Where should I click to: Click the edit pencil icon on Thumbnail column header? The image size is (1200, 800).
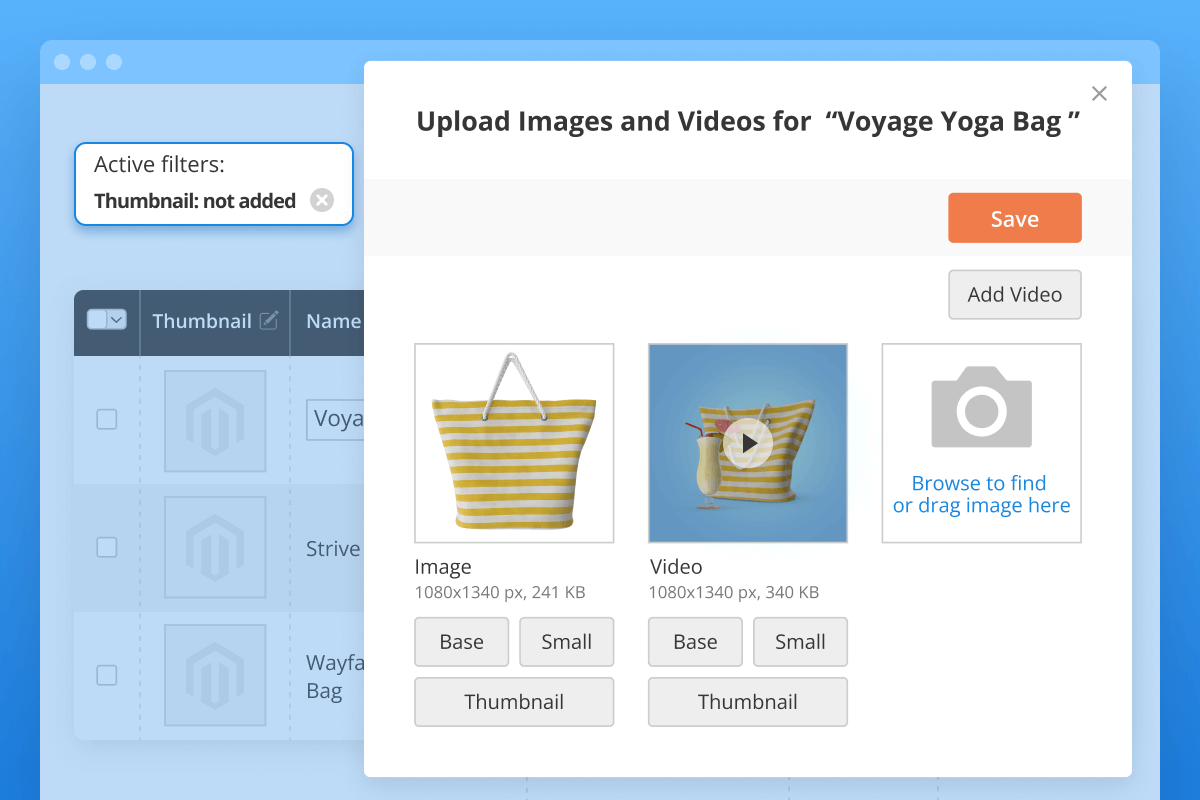pyautogui.click(x=268, y=319)
